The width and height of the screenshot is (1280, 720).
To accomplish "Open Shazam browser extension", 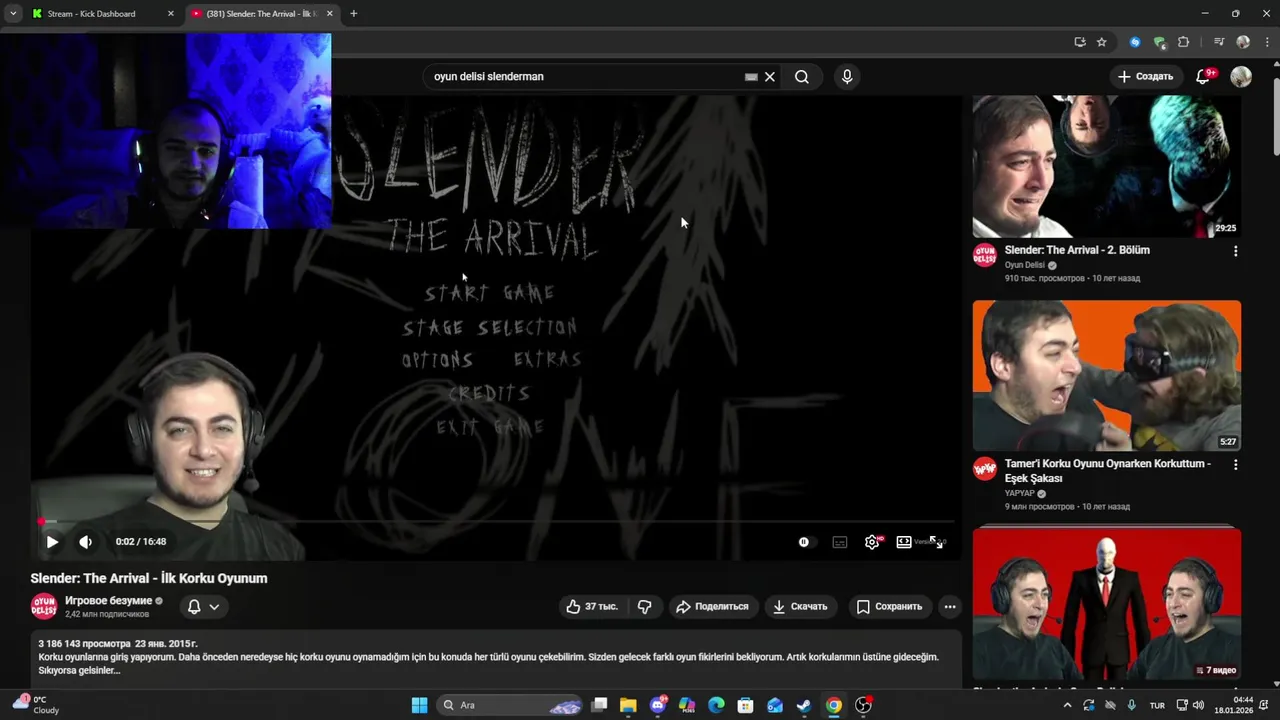I will [x=1134, y=42].
